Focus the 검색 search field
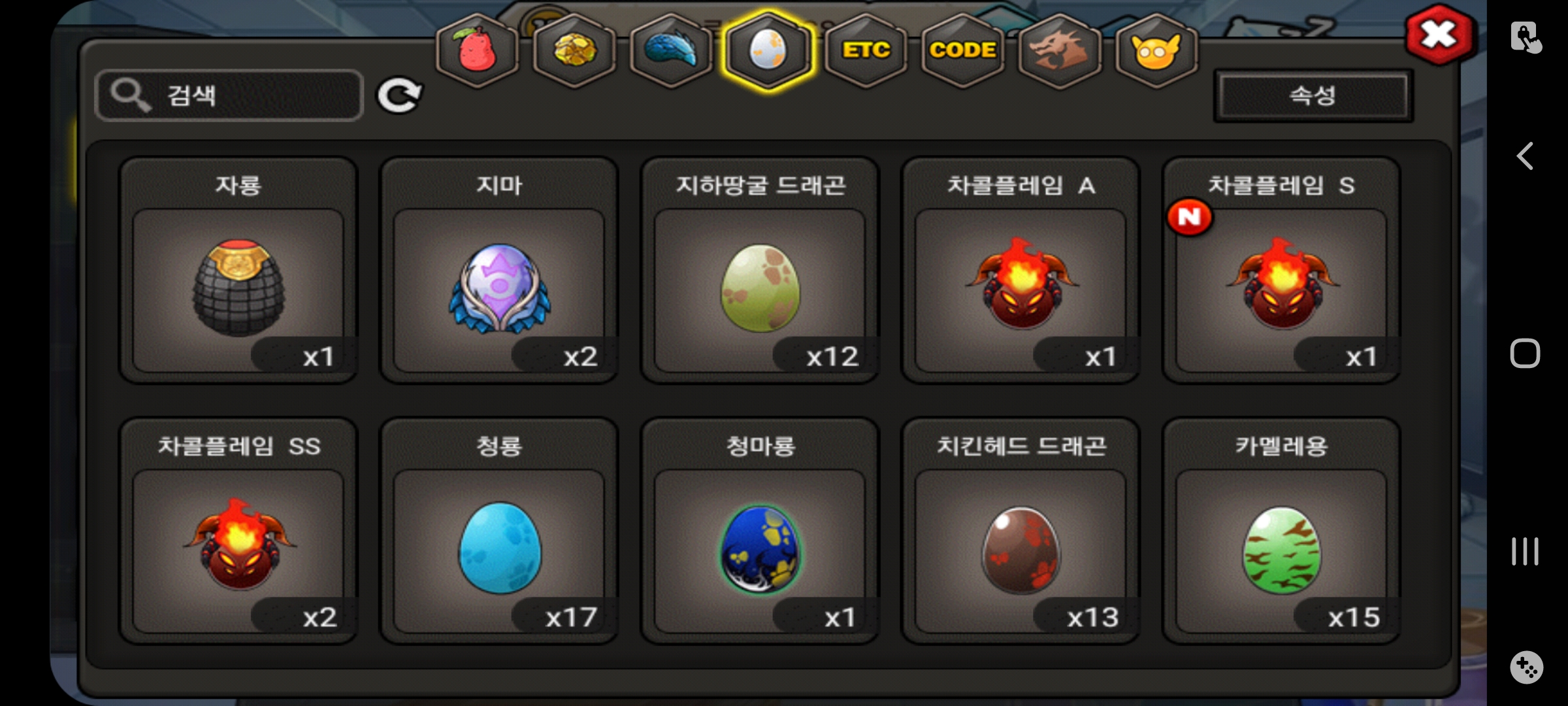 229,95
